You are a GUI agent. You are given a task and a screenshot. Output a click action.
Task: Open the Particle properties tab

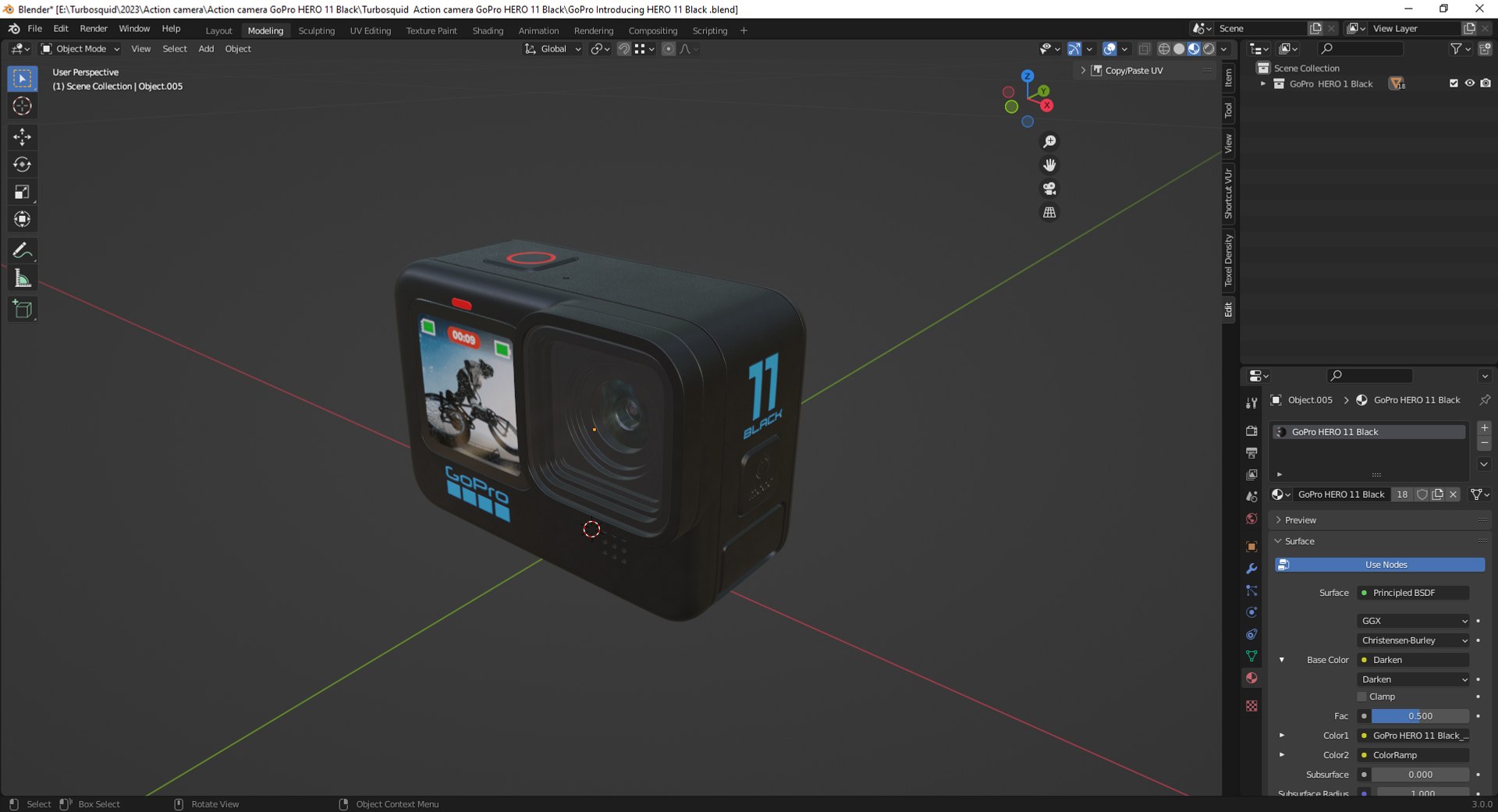click(1251, 590)
